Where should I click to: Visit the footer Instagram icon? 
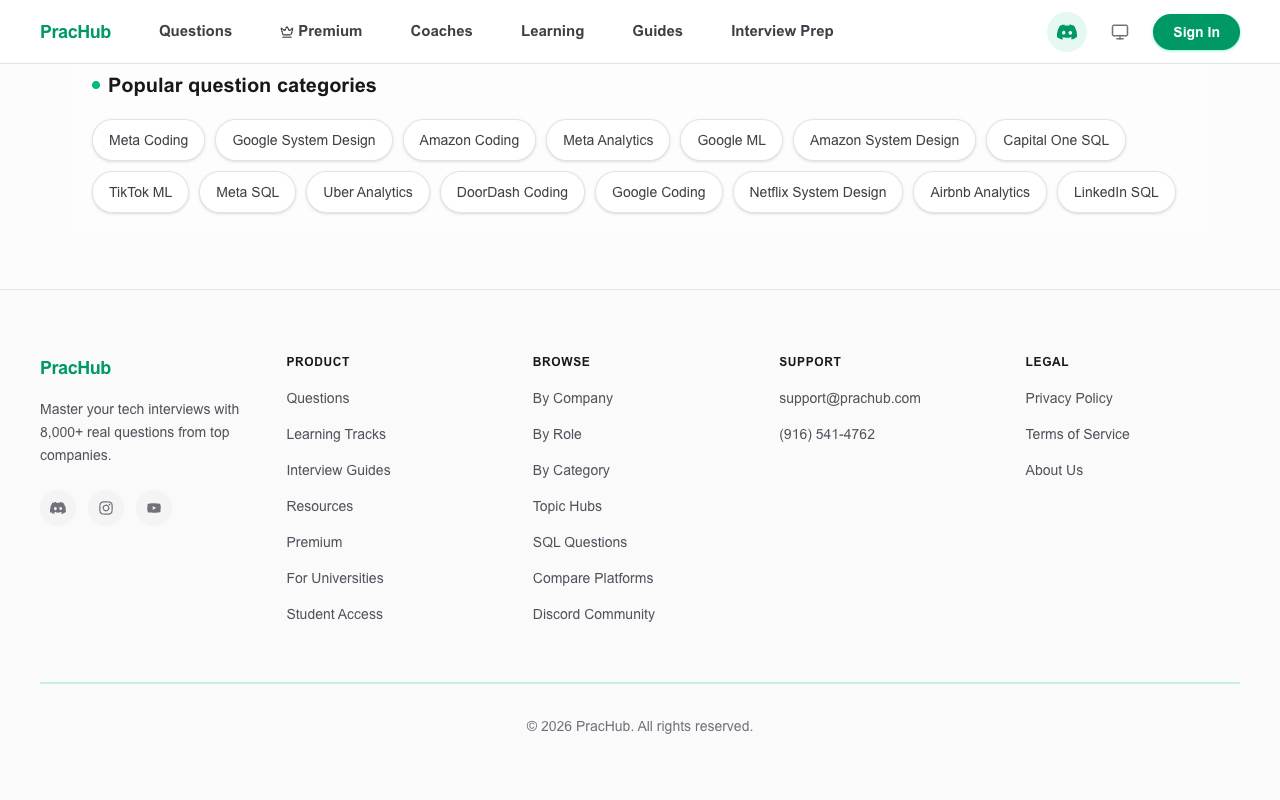pyautogui.click(x=106, y=508)
